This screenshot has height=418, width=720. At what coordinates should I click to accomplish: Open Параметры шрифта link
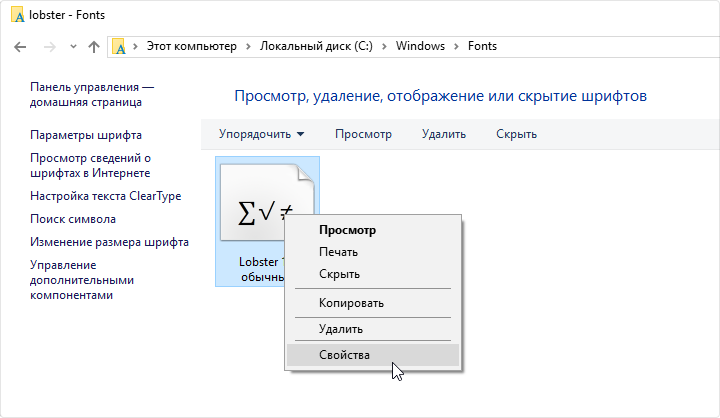86,135
